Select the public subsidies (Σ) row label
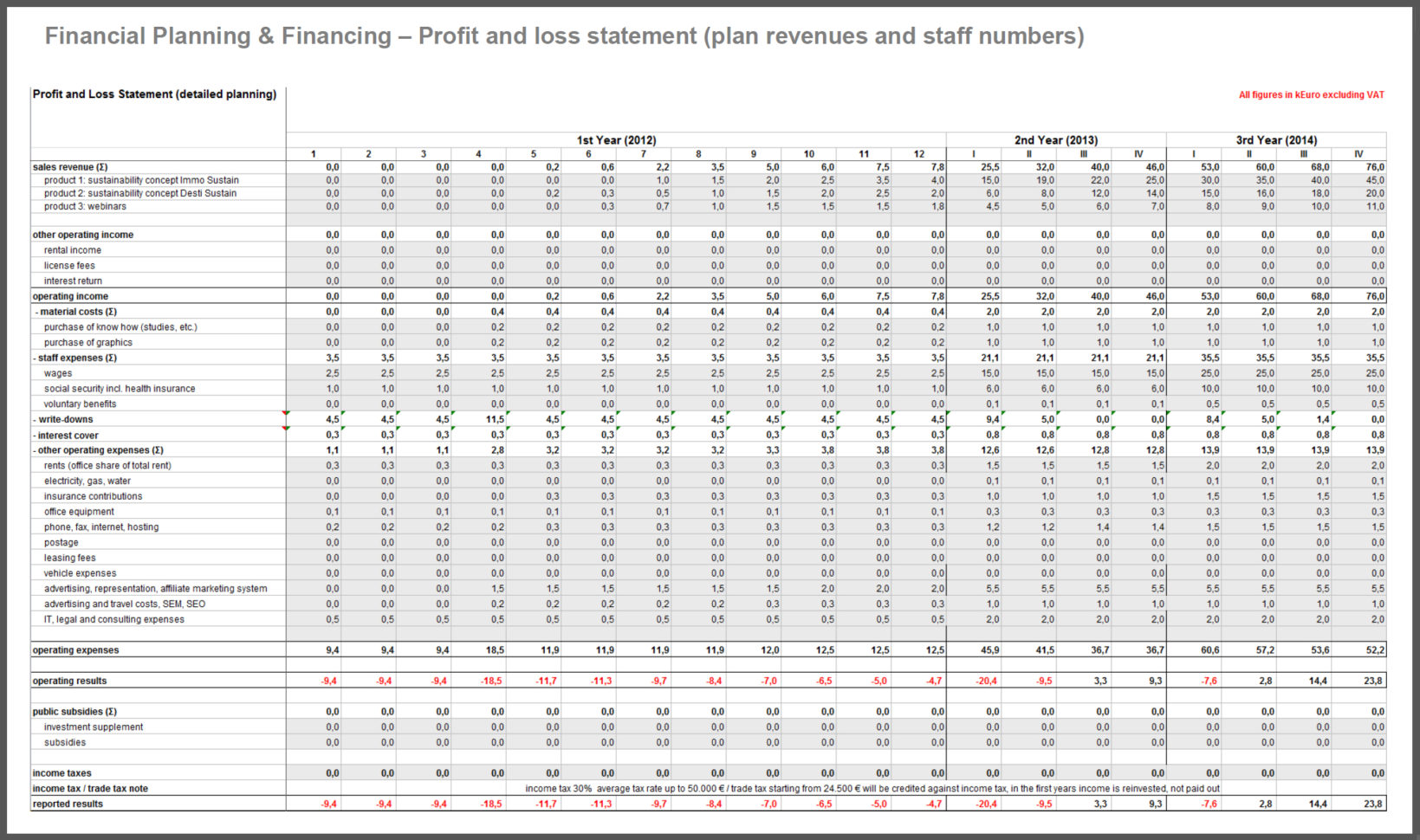The height and width of the screenshot is (840, 1420). 76,711
